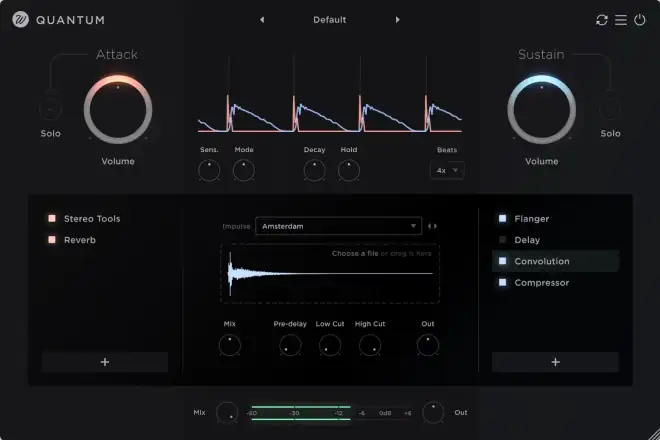The image size is (660, 440).
Task: Click the global Out knob at bottom
Action: click(x=433, y=413)
